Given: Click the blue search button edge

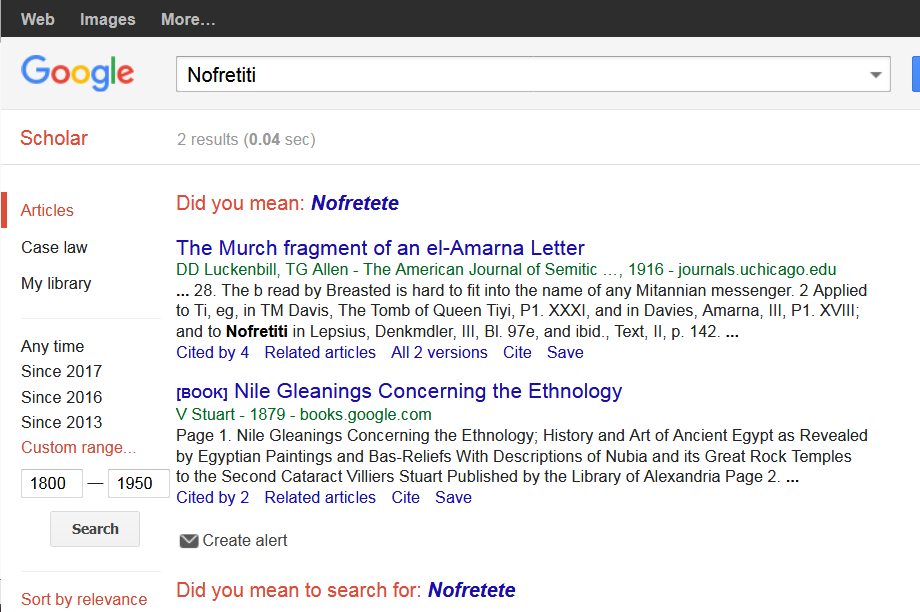Looking at the screenshot, I should pos(915,75).
